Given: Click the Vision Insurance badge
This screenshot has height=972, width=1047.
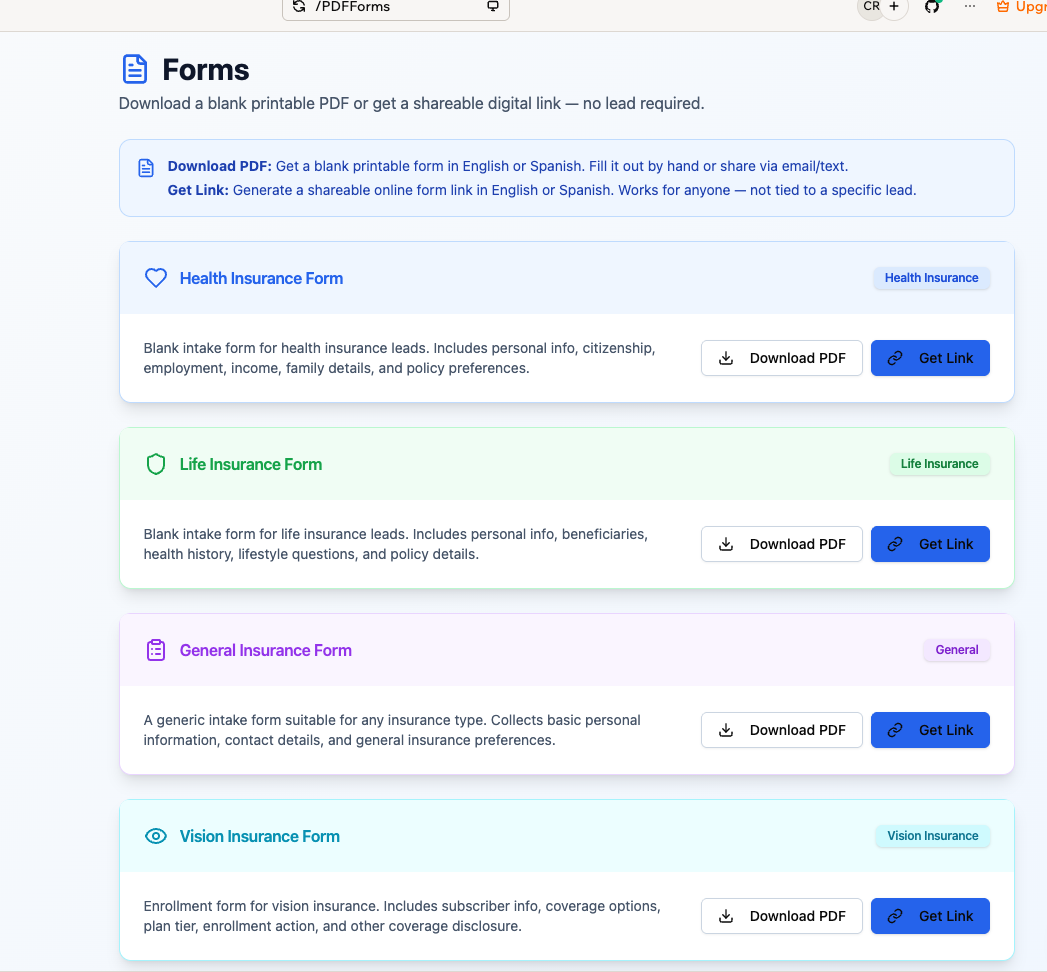Looking at the screenshot, I should click(932, 836).
